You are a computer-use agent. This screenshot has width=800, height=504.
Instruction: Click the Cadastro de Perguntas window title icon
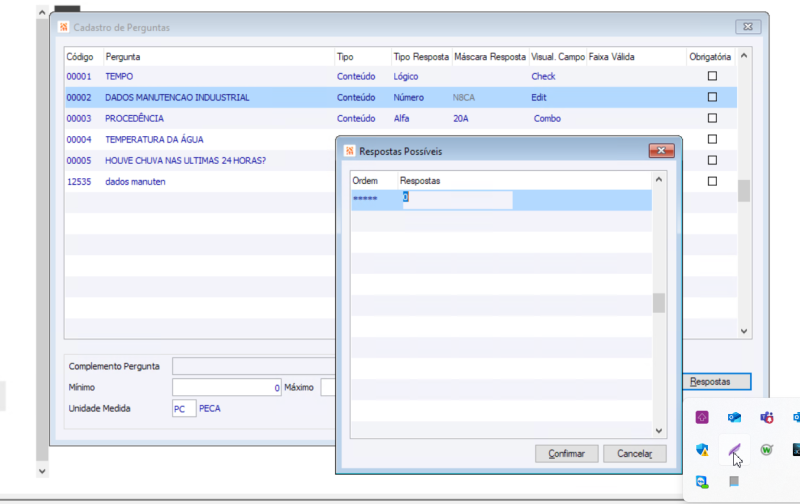coord(64,27)
